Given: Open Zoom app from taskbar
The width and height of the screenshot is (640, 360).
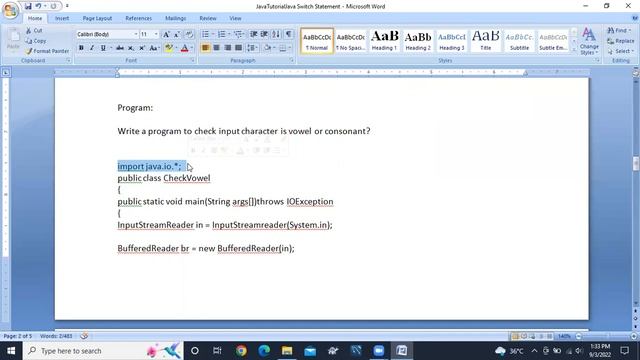Looking at the screenshot, I should (x=378, y=351).
